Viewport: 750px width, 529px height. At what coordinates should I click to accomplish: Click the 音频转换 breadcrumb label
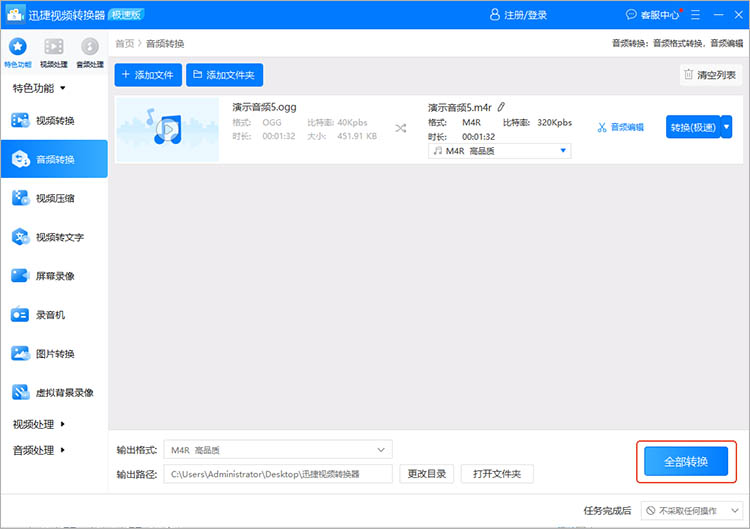[165, 44]
